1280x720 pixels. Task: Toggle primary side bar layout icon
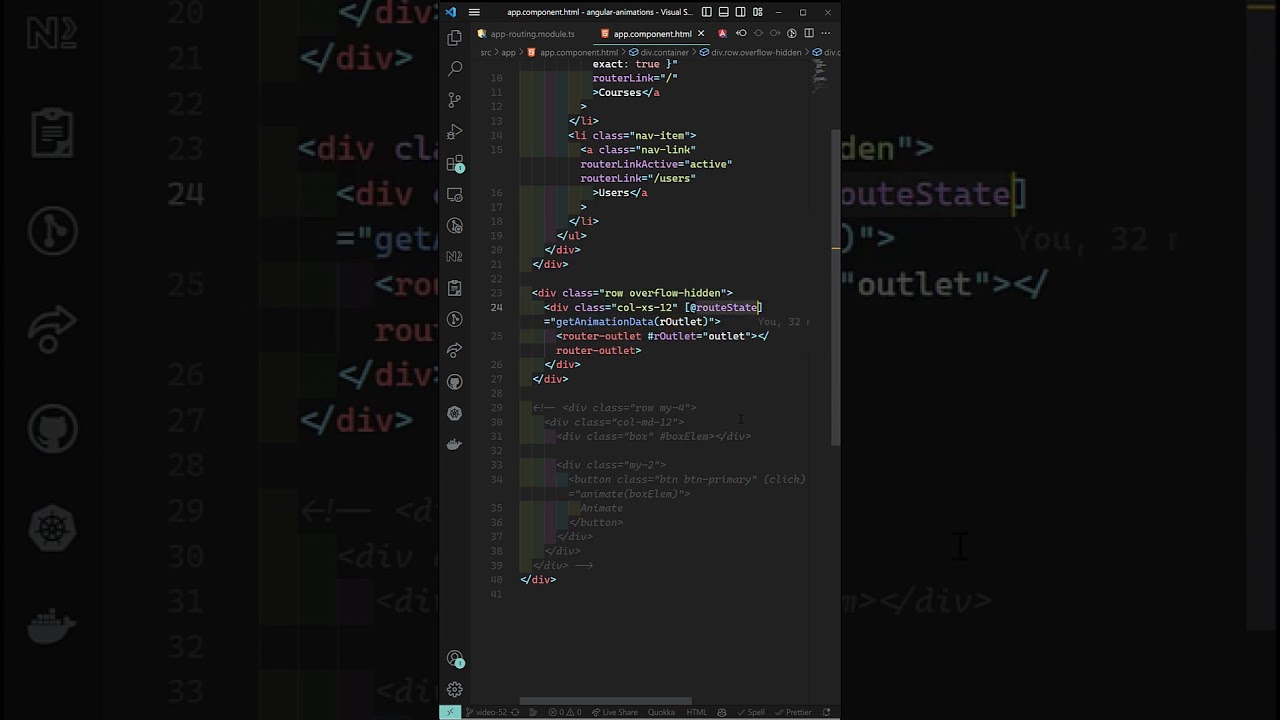coord(707,12)
